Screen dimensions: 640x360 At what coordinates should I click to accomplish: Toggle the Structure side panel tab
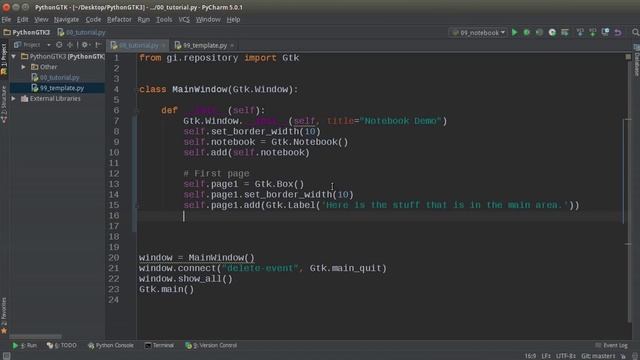pyautogui.click(x=4, y=104)
